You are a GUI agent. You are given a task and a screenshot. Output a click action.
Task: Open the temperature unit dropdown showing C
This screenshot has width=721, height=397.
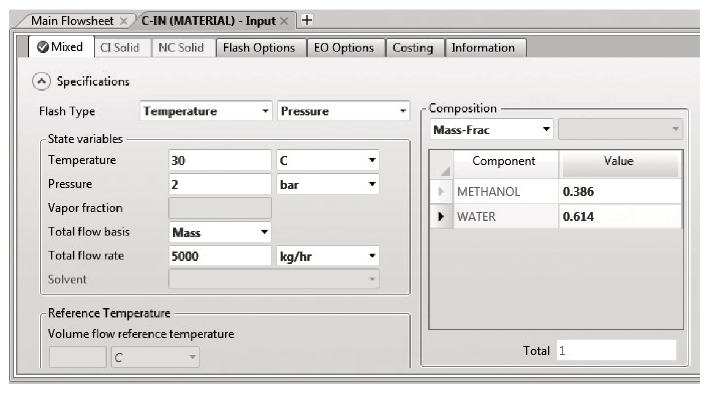pyautogui.click(x=327, y=161)
